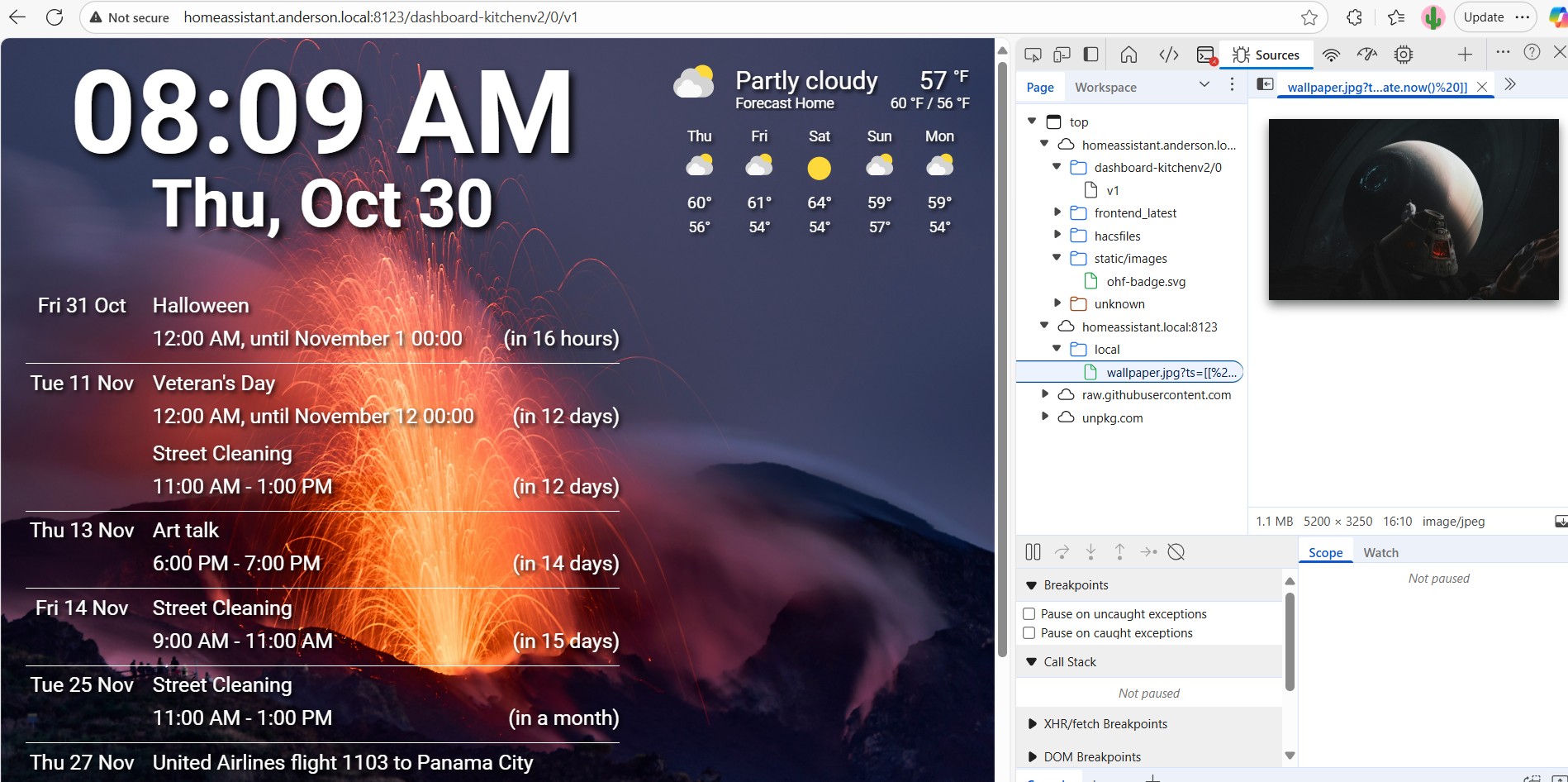Click the browser Update button
This screenshot has width=1568, height=782.
[x=1484, y=17]
